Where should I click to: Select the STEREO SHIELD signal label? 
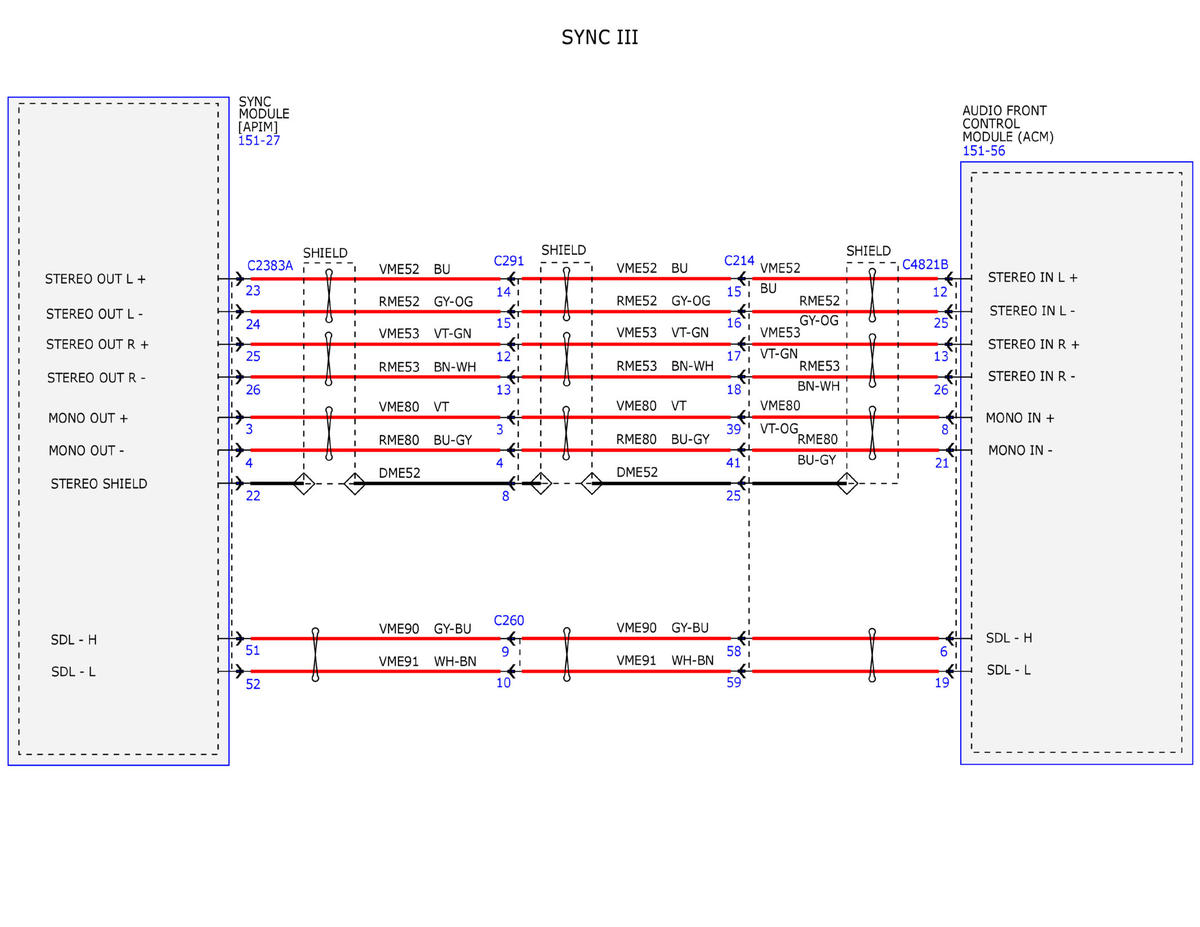pyautogui.click(x=99, y=484)
